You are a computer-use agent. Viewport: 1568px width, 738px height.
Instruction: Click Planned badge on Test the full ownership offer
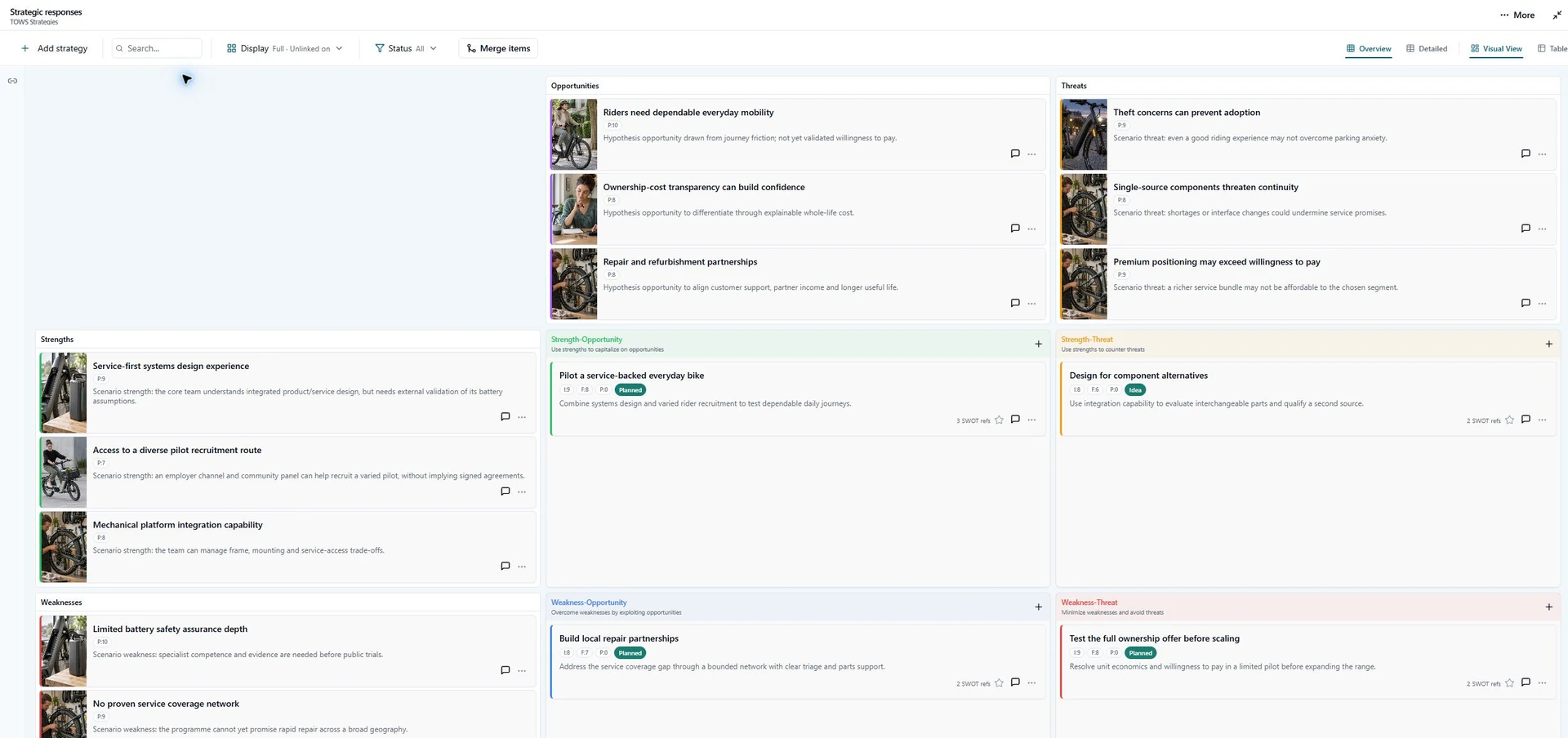click(1140, 653)
